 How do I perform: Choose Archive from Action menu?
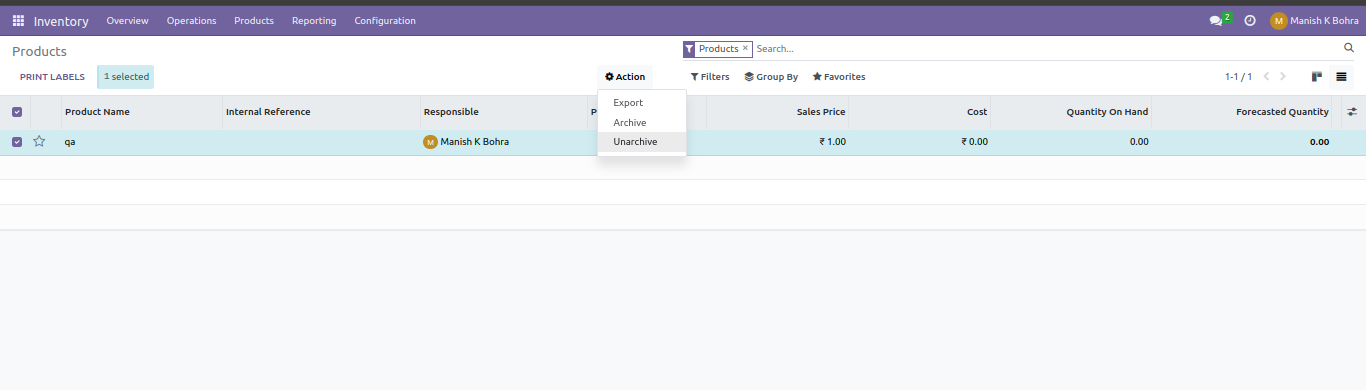[642, 123]
